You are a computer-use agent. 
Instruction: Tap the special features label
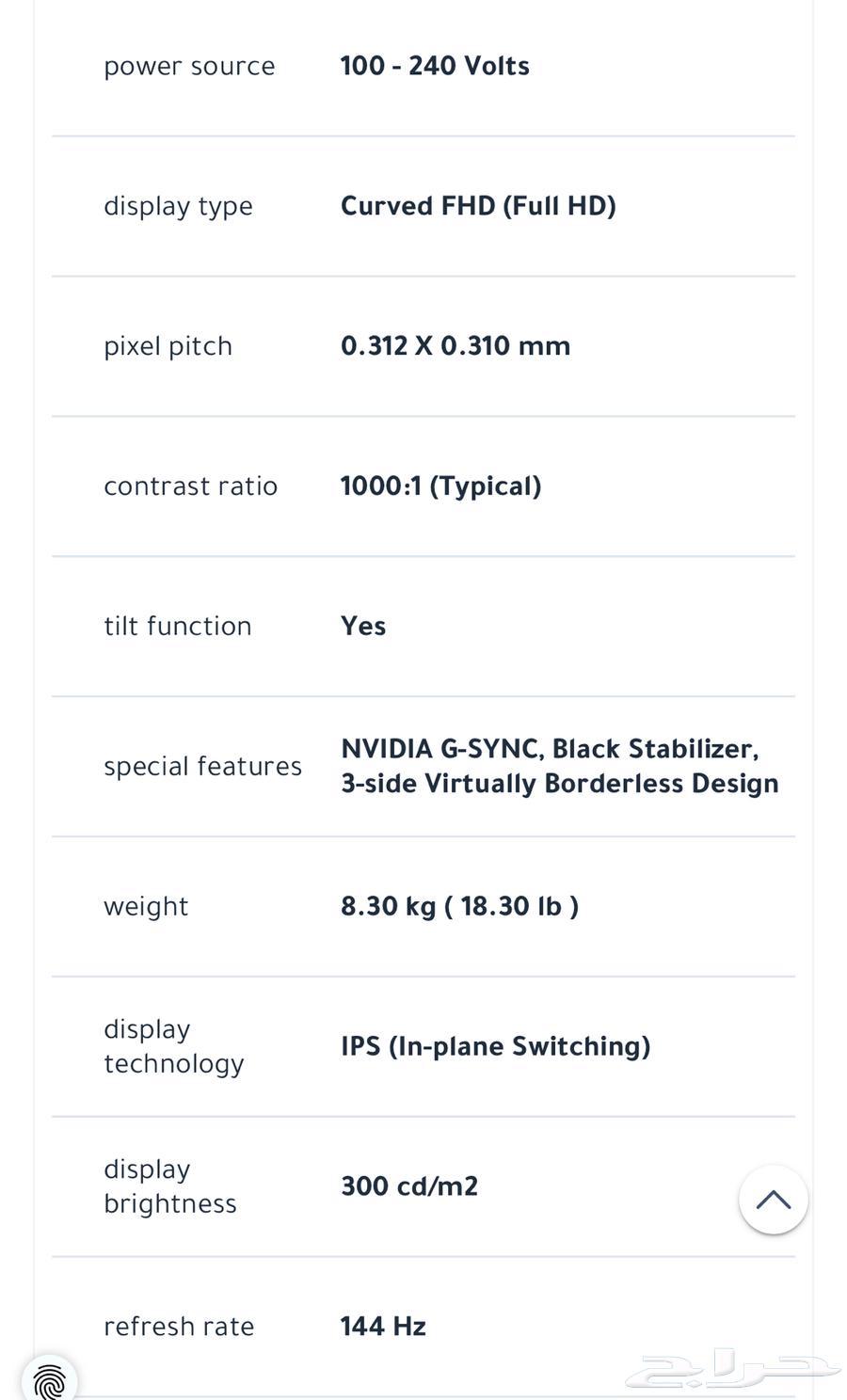202,767
